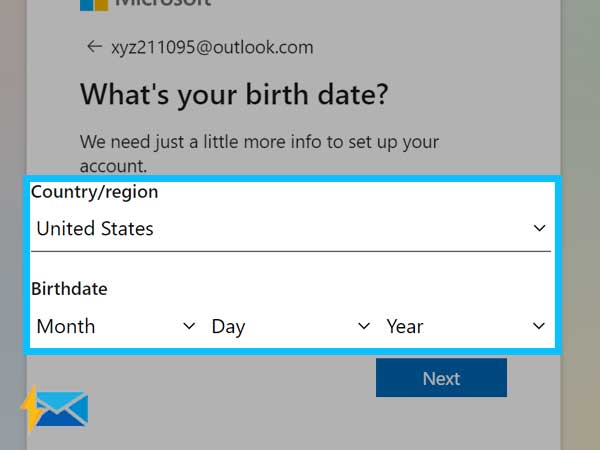Click the lightning envelope icon
The image size is (600, 450).
click(54, 408)
